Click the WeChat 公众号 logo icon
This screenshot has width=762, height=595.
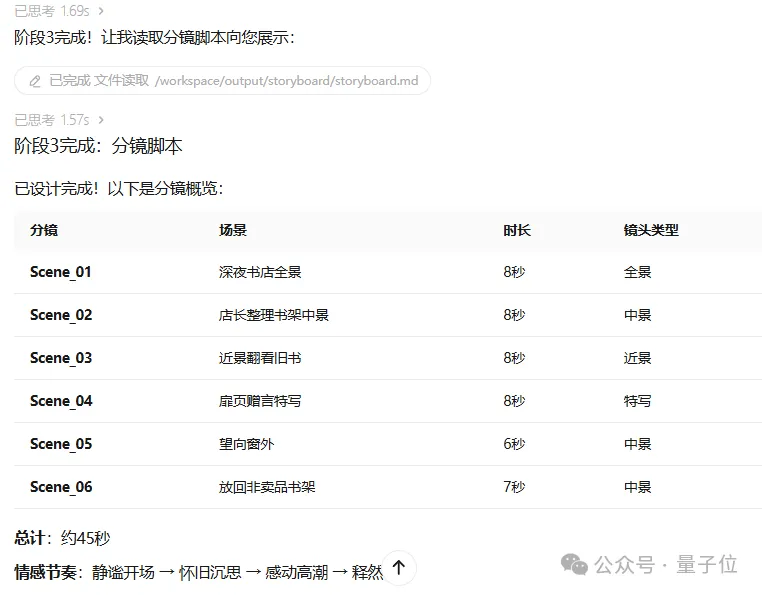(575, 565)
